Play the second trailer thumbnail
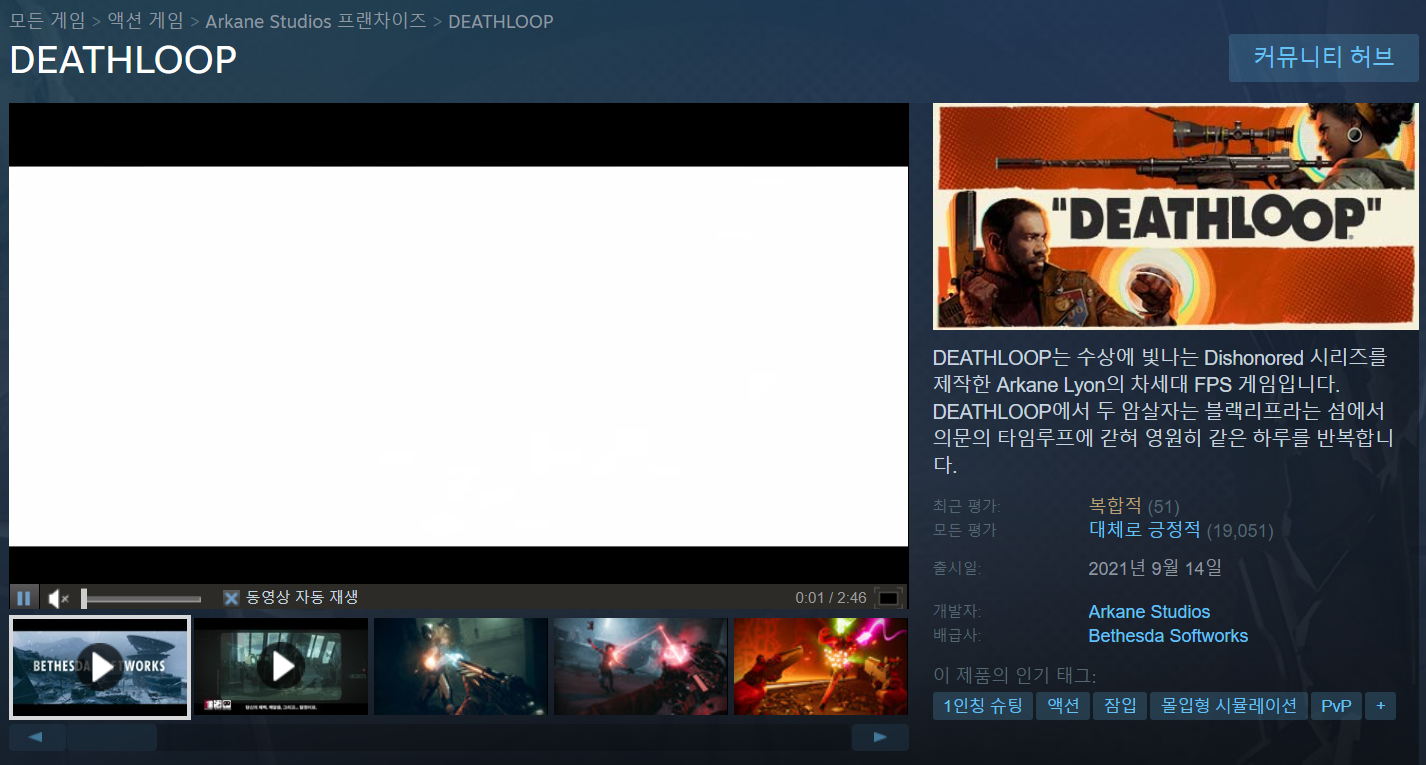The height and width of the screenshot is (765, 1426). (x=281, y=666)
